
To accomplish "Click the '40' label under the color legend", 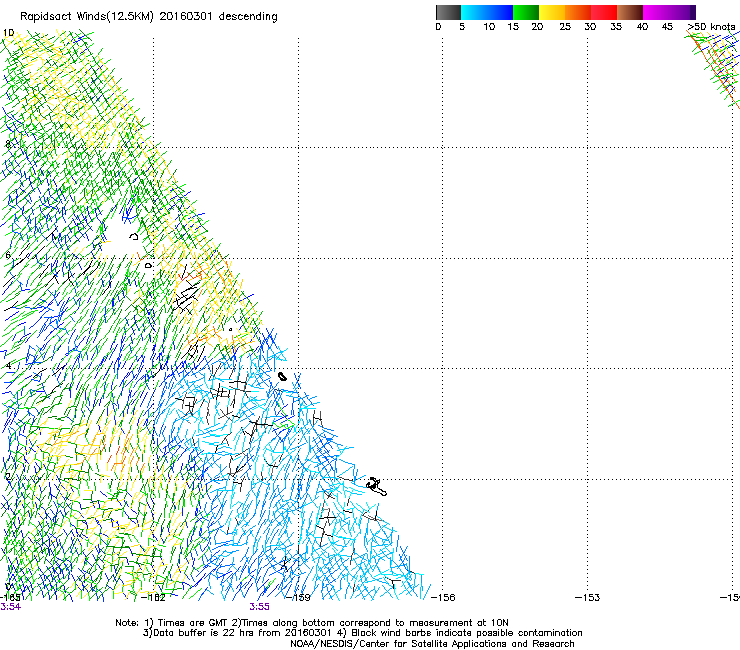I will coord(642,27).
